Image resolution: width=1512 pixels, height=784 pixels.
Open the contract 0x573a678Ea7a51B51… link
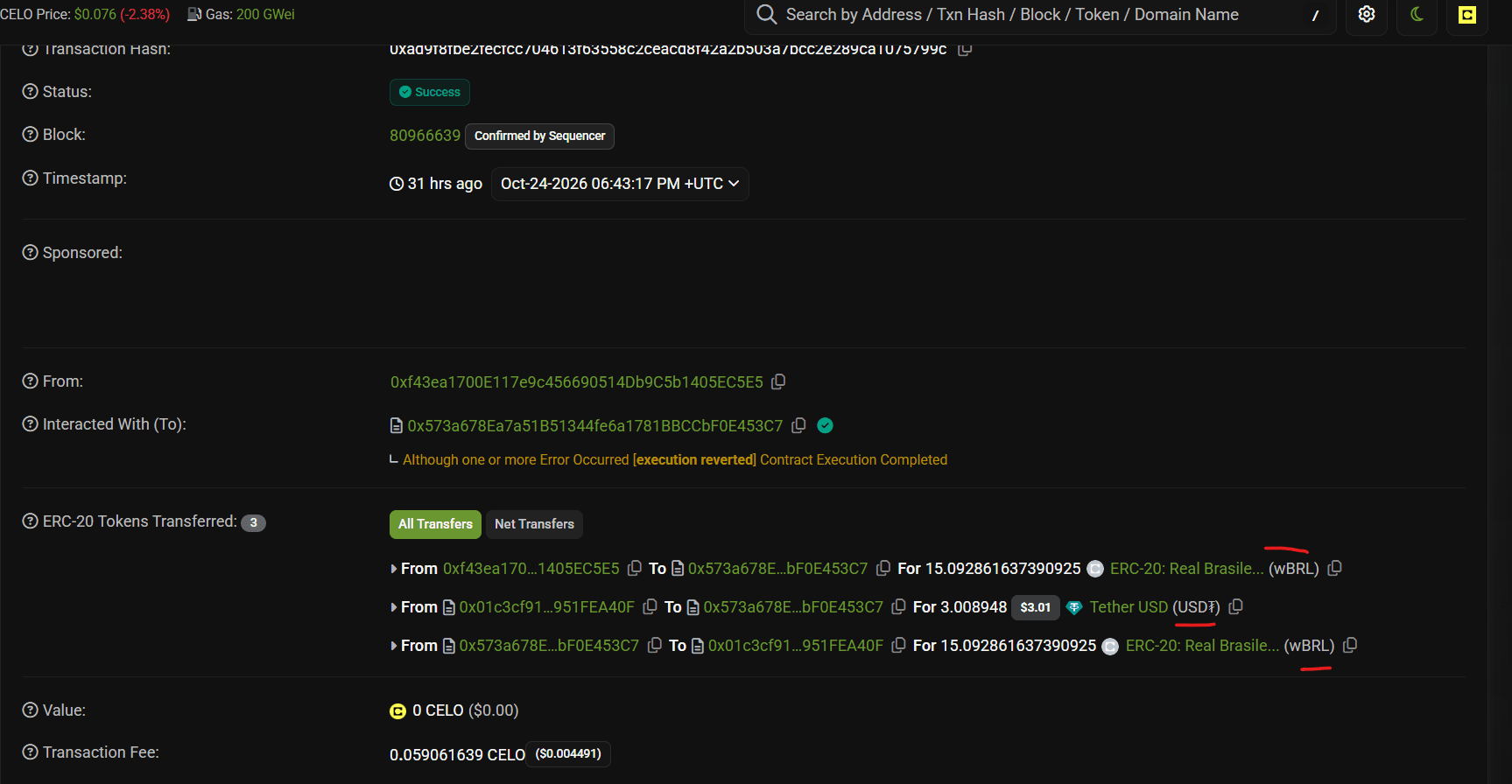click(595, 425)
